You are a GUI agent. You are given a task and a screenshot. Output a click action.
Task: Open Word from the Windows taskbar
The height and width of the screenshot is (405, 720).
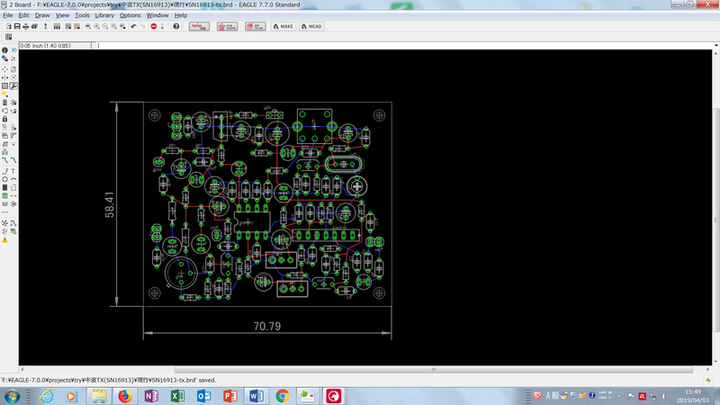tap(255, 396)
